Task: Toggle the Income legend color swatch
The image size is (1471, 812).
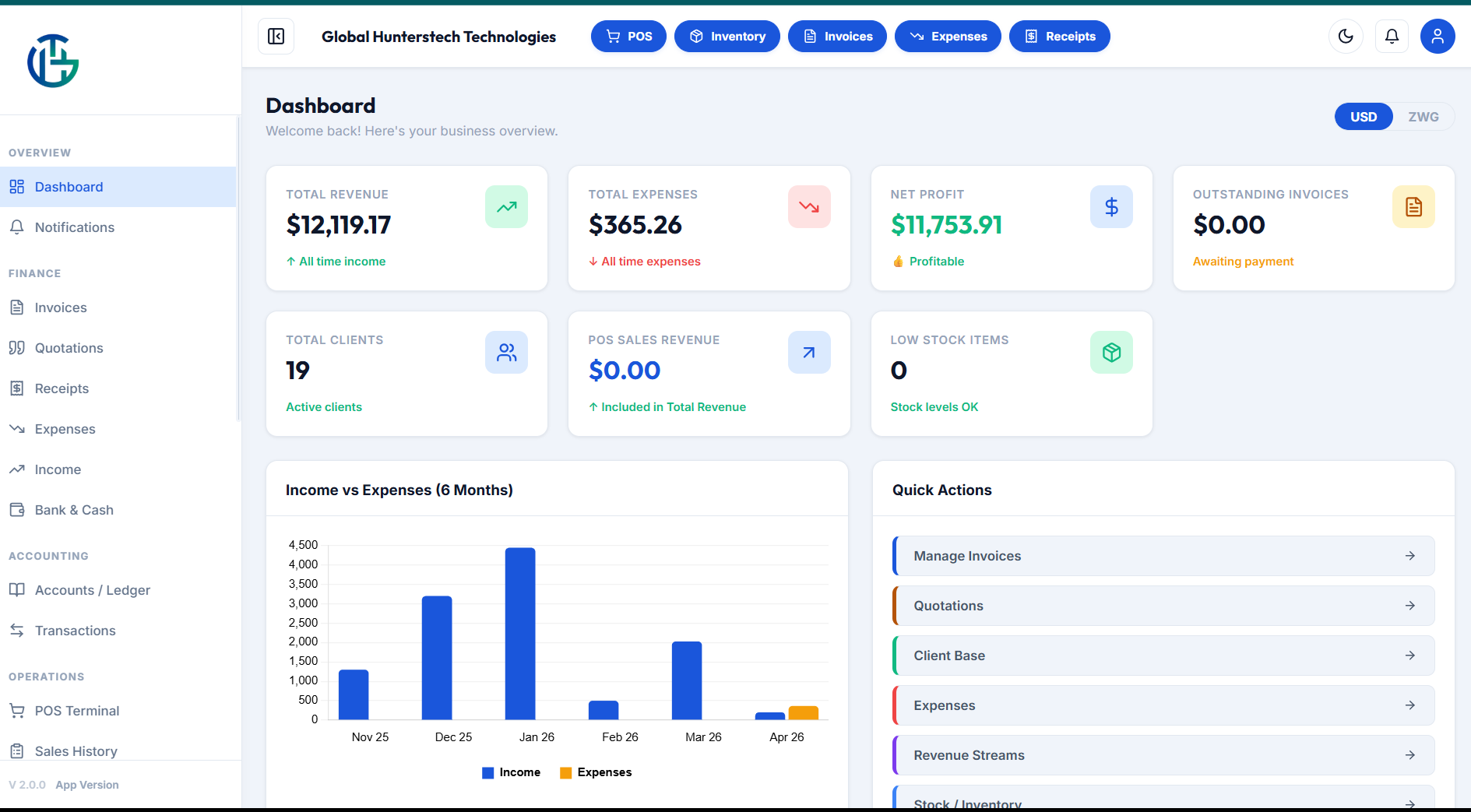Action: point(488,773)
